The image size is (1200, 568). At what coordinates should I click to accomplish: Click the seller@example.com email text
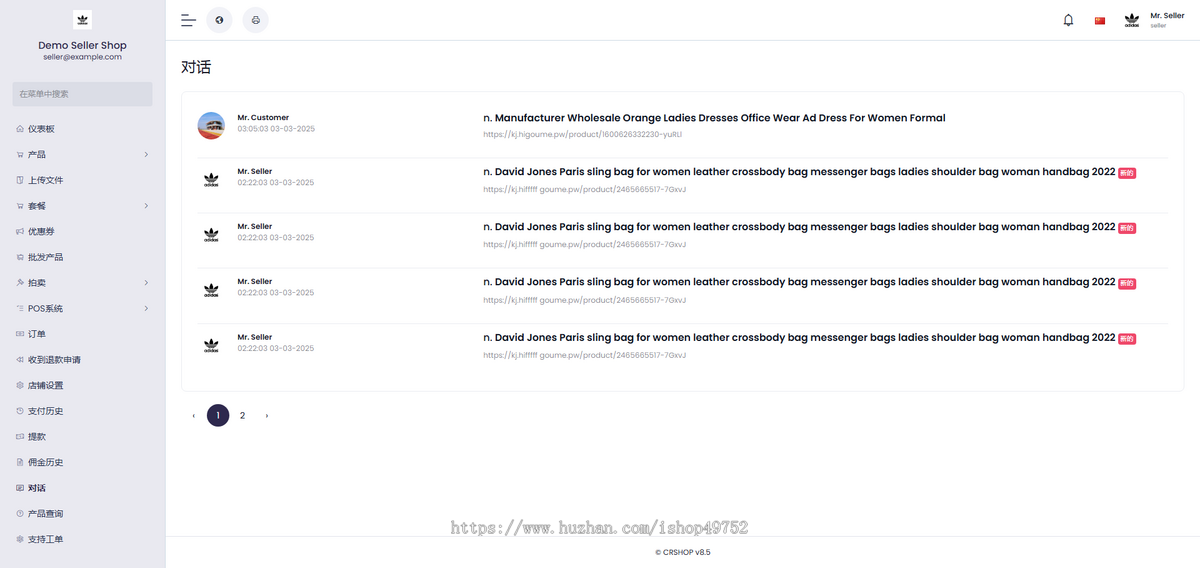[x=82, y=57]
